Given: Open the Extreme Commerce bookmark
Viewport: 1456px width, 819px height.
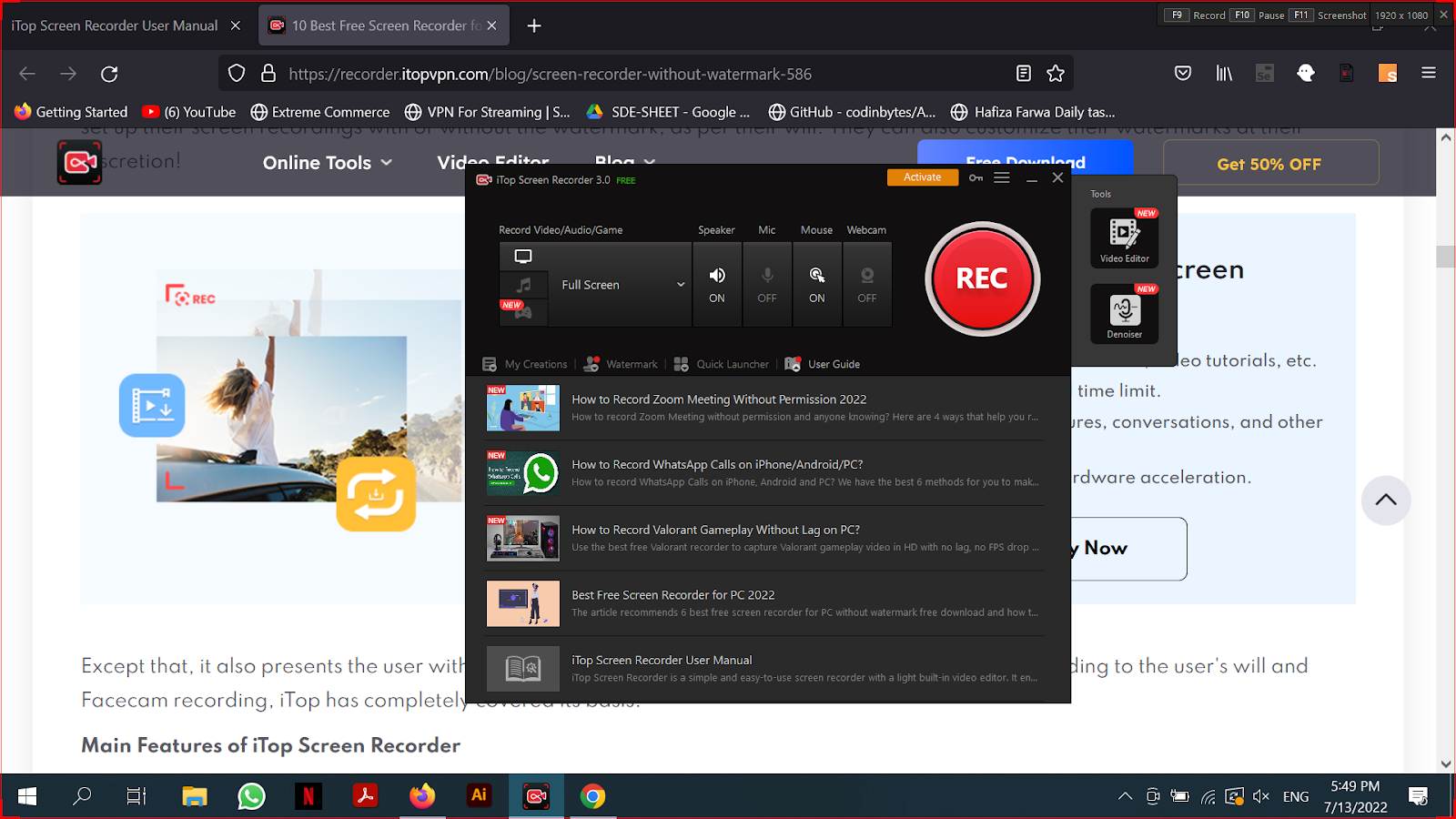Looking at the screenshot, I should (320, 112).
